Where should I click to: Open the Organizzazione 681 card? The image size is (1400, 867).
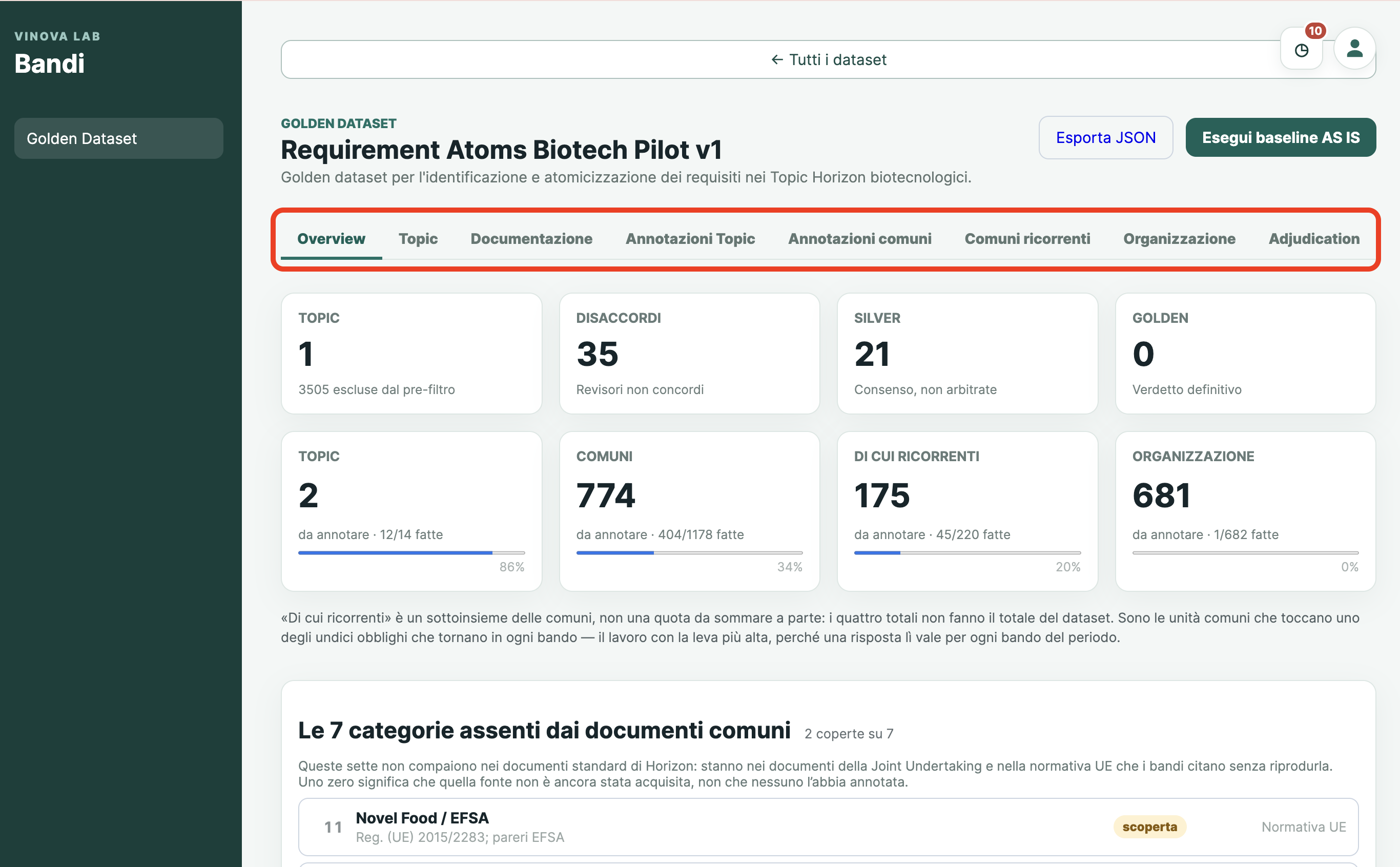(x=1245, y=511)
